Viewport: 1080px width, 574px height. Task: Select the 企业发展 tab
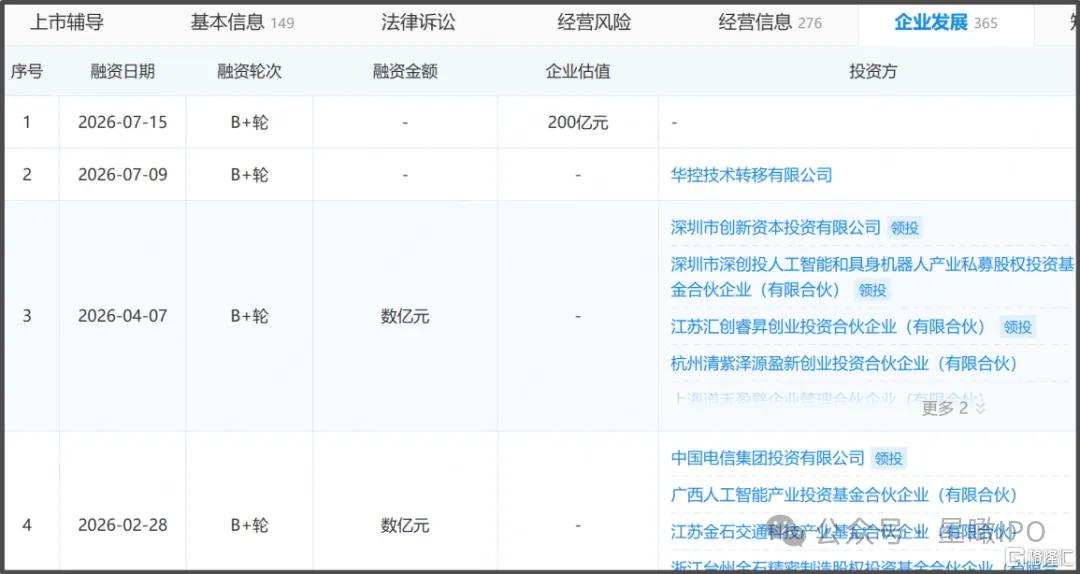[946, 23]
